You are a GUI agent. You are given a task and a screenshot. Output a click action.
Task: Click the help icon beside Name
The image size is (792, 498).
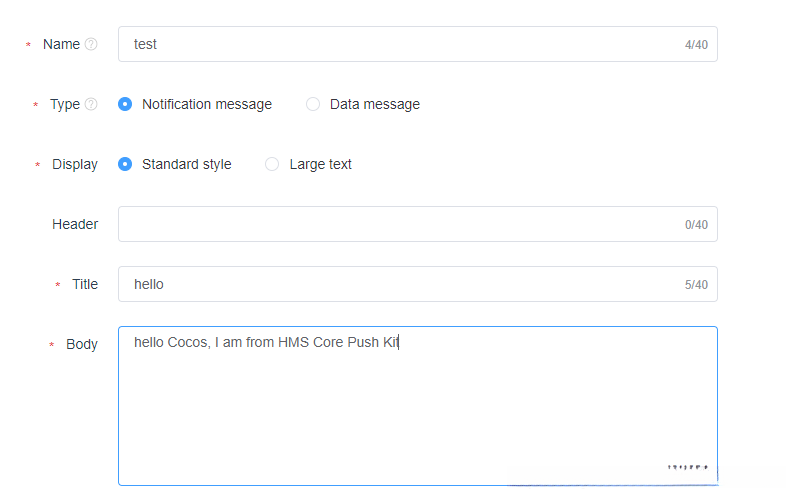(91, 44)
